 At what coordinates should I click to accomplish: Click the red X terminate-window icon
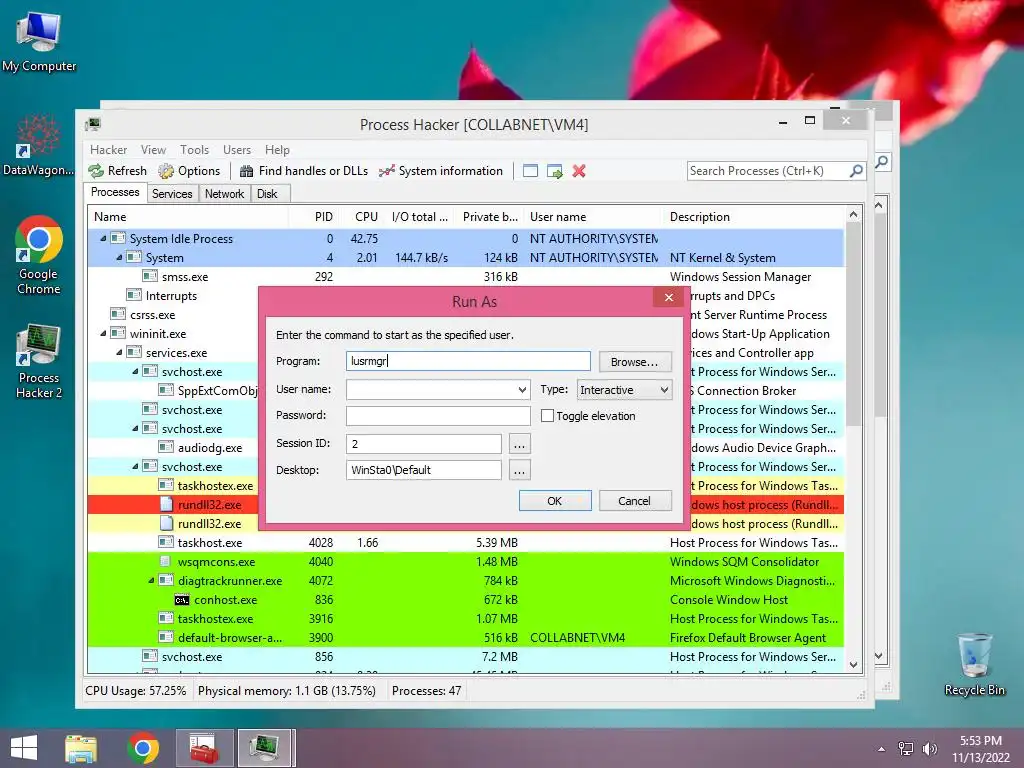click(579, 171)
